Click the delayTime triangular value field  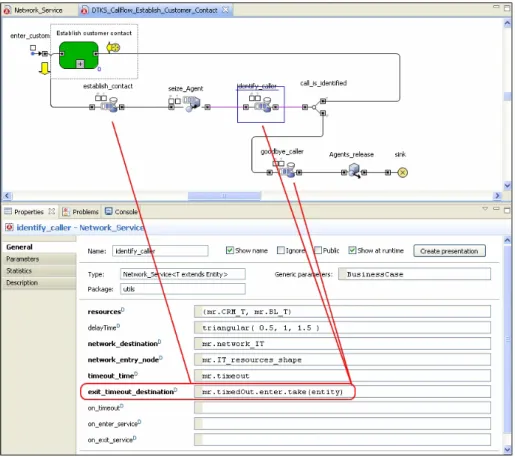tap(342, 328)
